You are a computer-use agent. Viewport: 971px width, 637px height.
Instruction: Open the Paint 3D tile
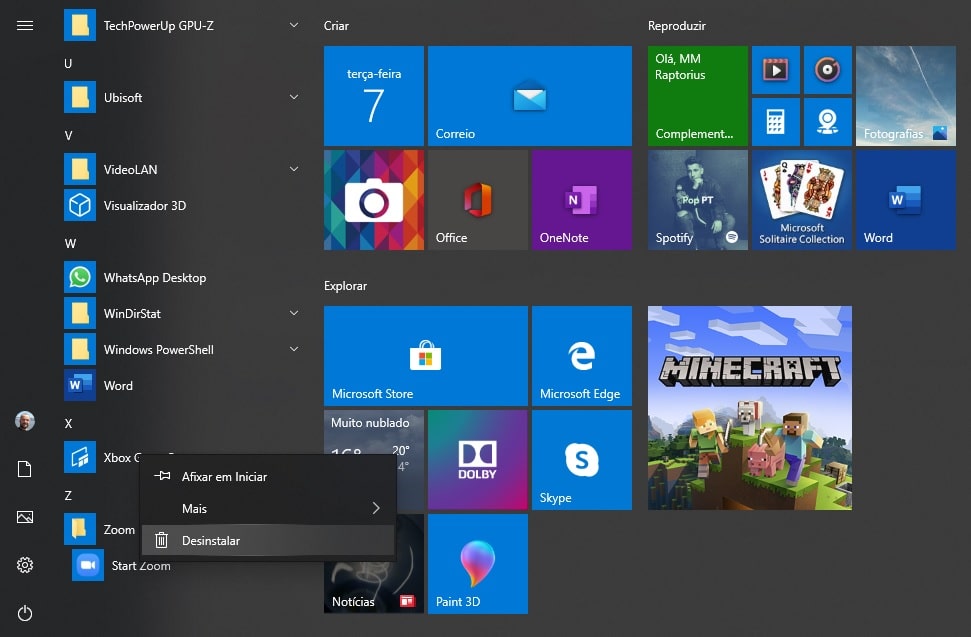click(x=478, y=564)
